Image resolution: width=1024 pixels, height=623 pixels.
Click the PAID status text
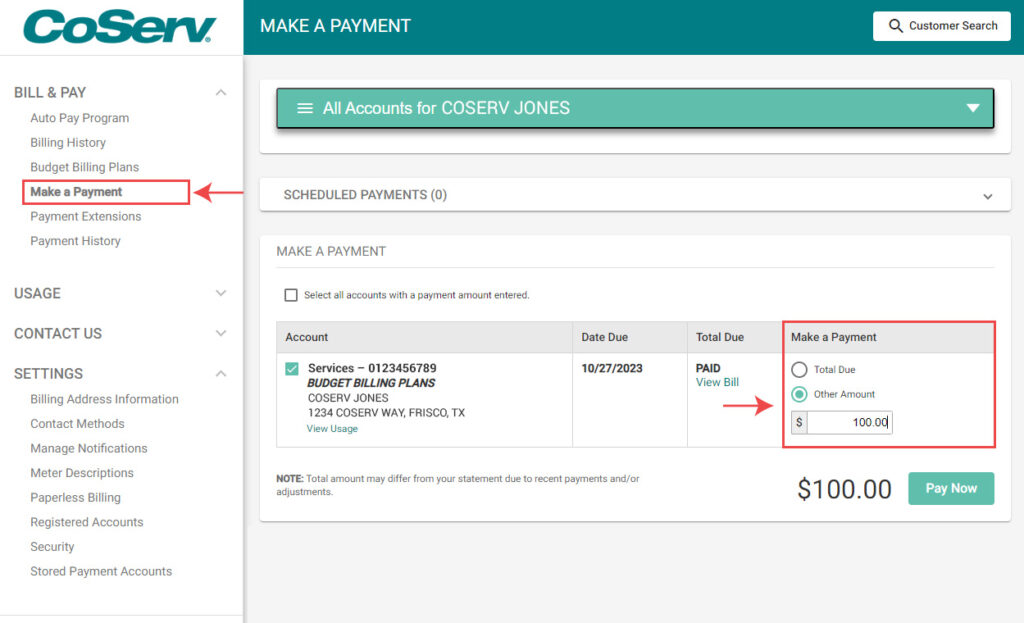tap(708, 368)
